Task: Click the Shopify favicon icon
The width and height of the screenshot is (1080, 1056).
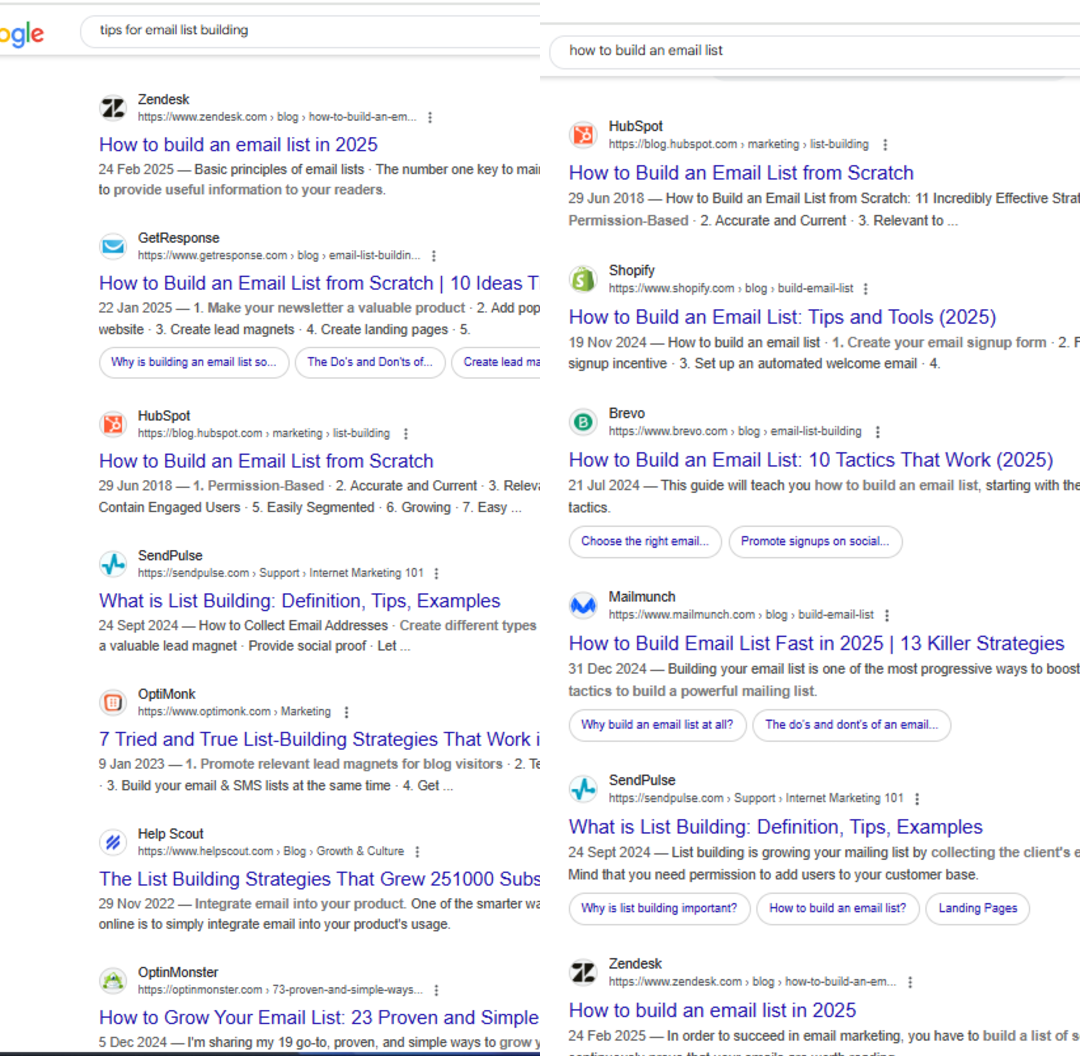Action: coord(583,278)
